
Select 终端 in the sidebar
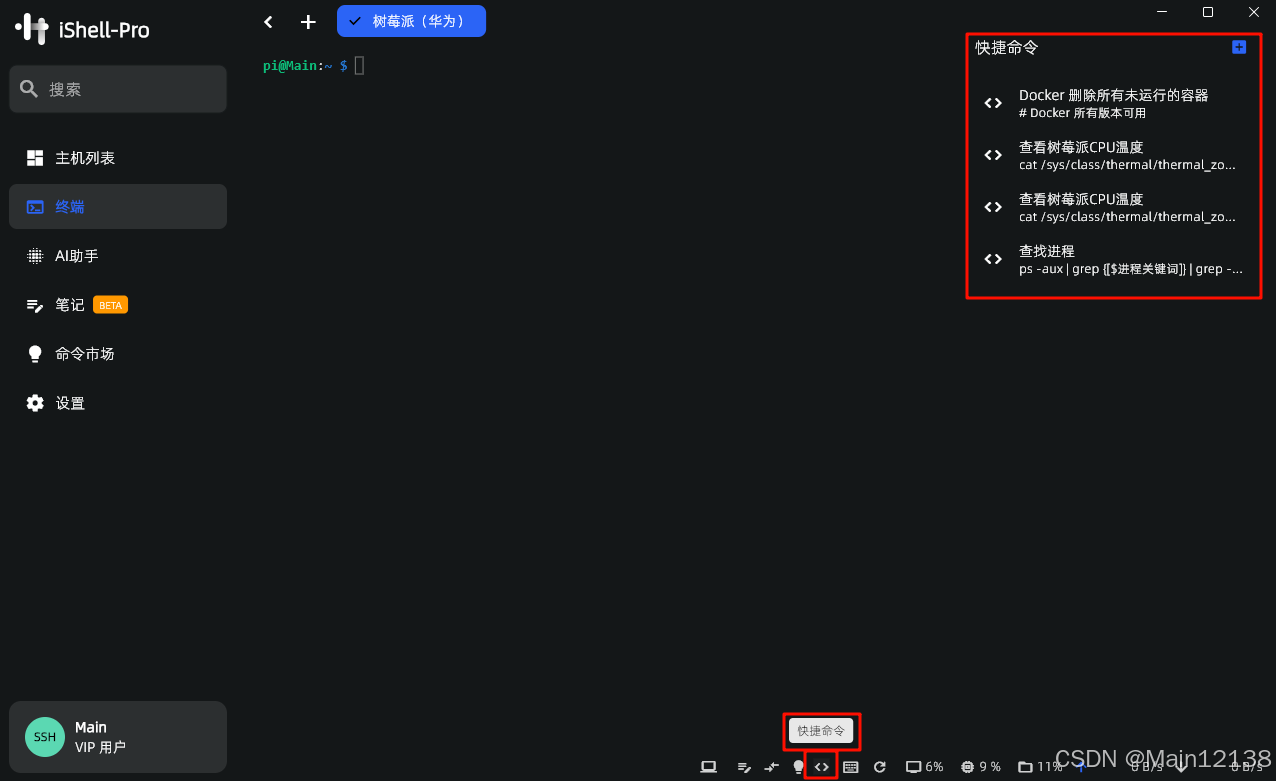117,207
